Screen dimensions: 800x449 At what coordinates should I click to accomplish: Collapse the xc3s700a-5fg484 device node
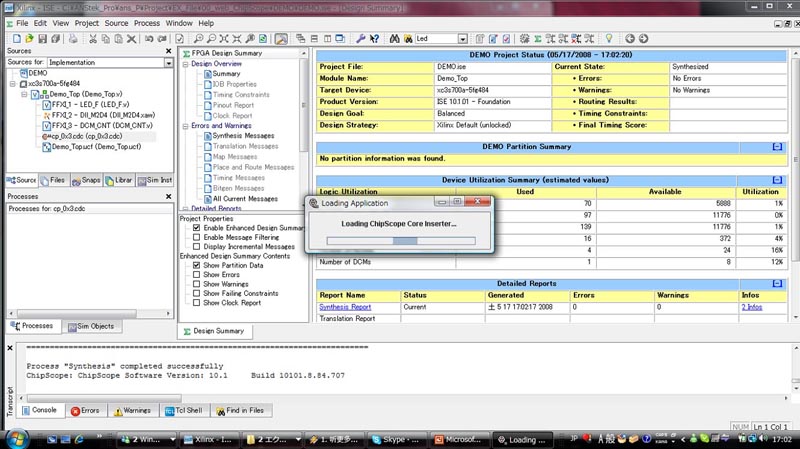coord(13,84)
